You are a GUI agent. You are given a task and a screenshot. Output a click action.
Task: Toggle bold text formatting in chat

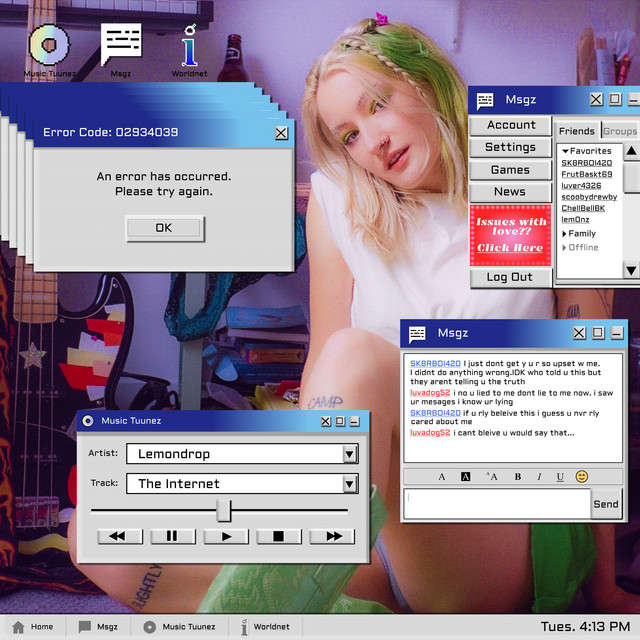[518, 477]
